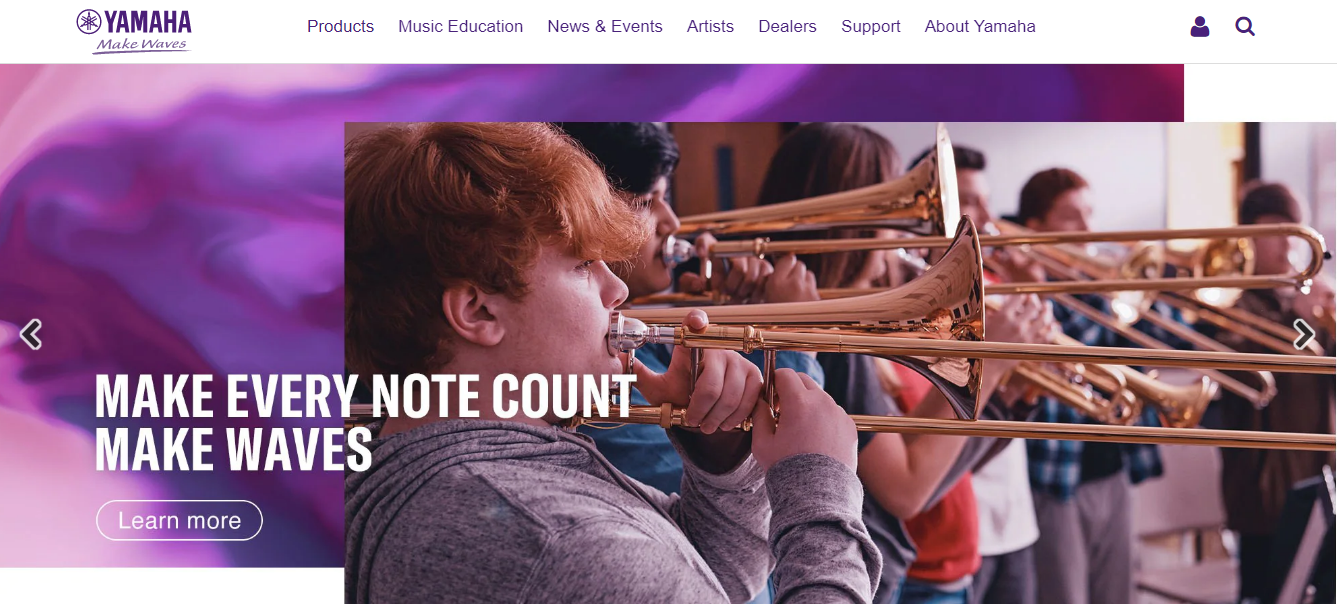The image size is (1337, 613).
Task: Click the Yamaha tuning fork emblem
Action: point(89,21)
